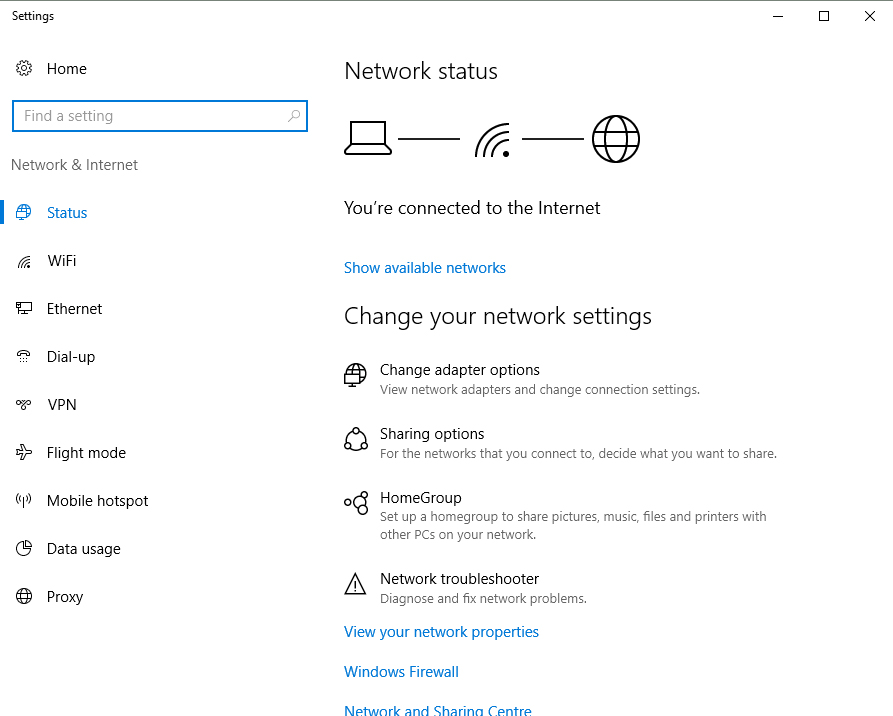Open the Change adapter options setting

[x=459, y=370]
